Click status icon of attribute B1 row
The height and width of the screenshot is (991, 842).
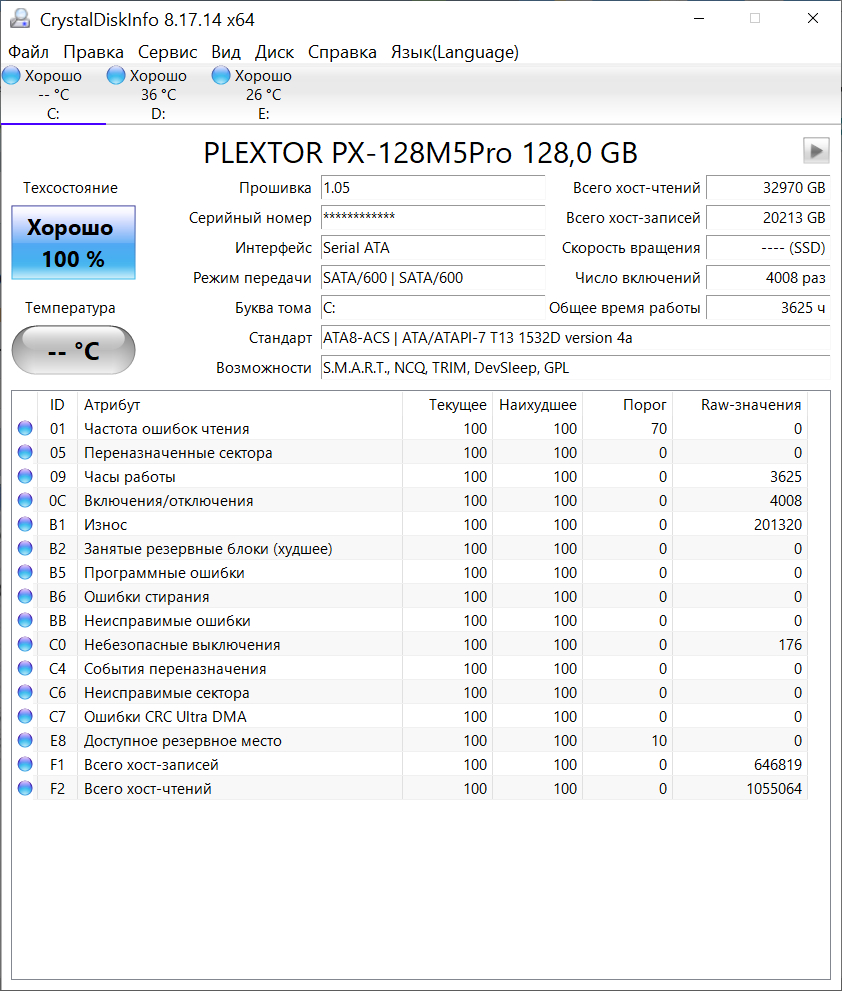[25, 524]
